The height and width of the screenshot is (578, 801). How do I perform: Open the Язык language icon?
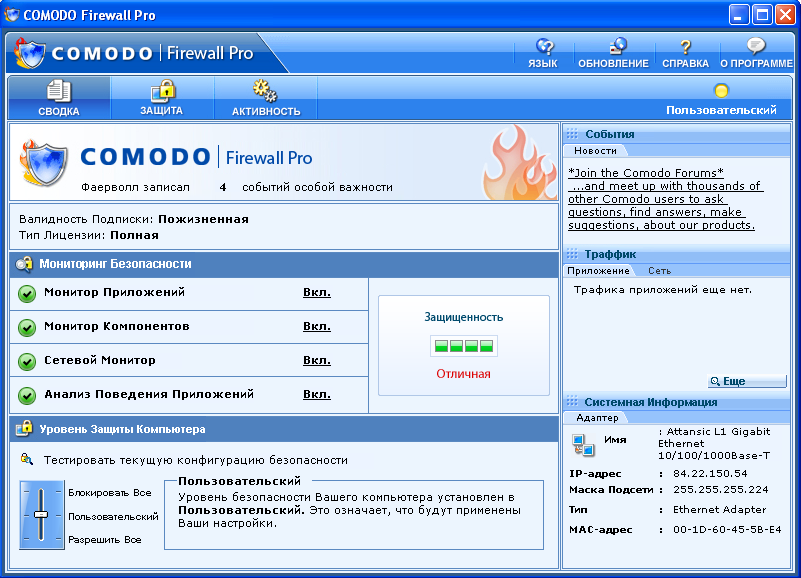[544, 47]
